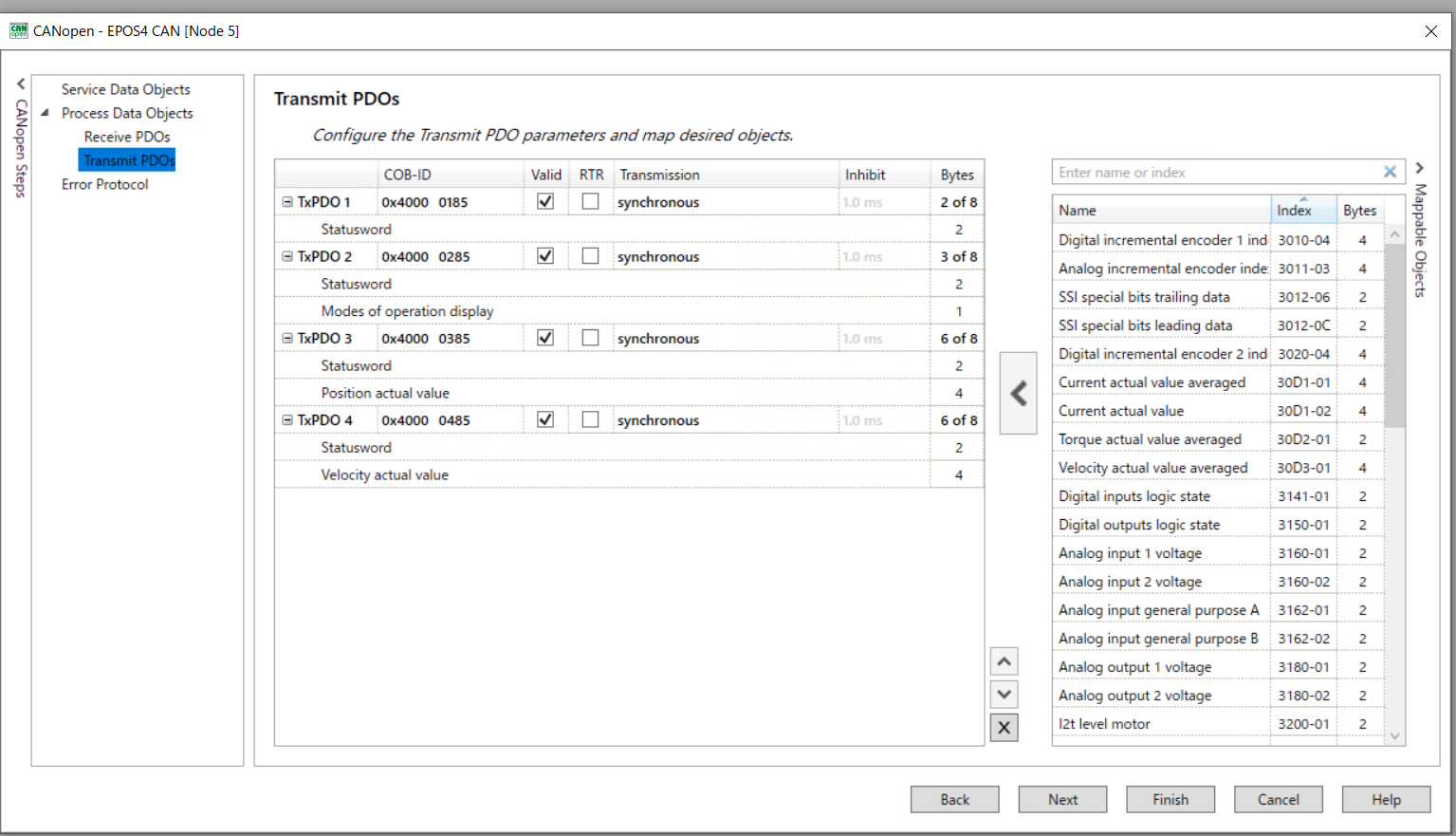Click the Inhibit time field of TxPDO 1

click(884, 202)
